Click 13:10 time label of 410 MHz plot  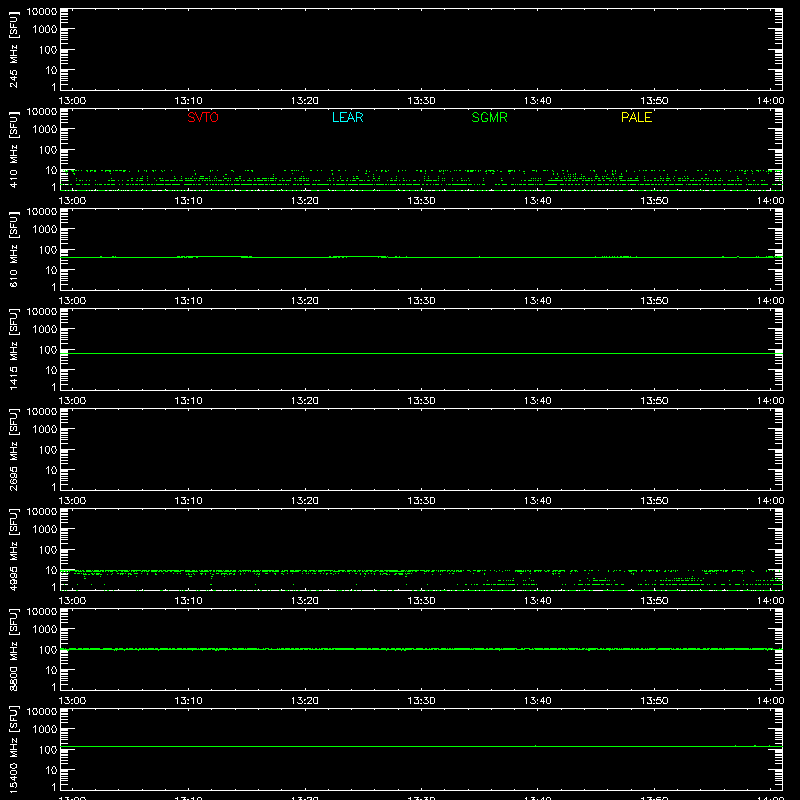tap(189, 201)
